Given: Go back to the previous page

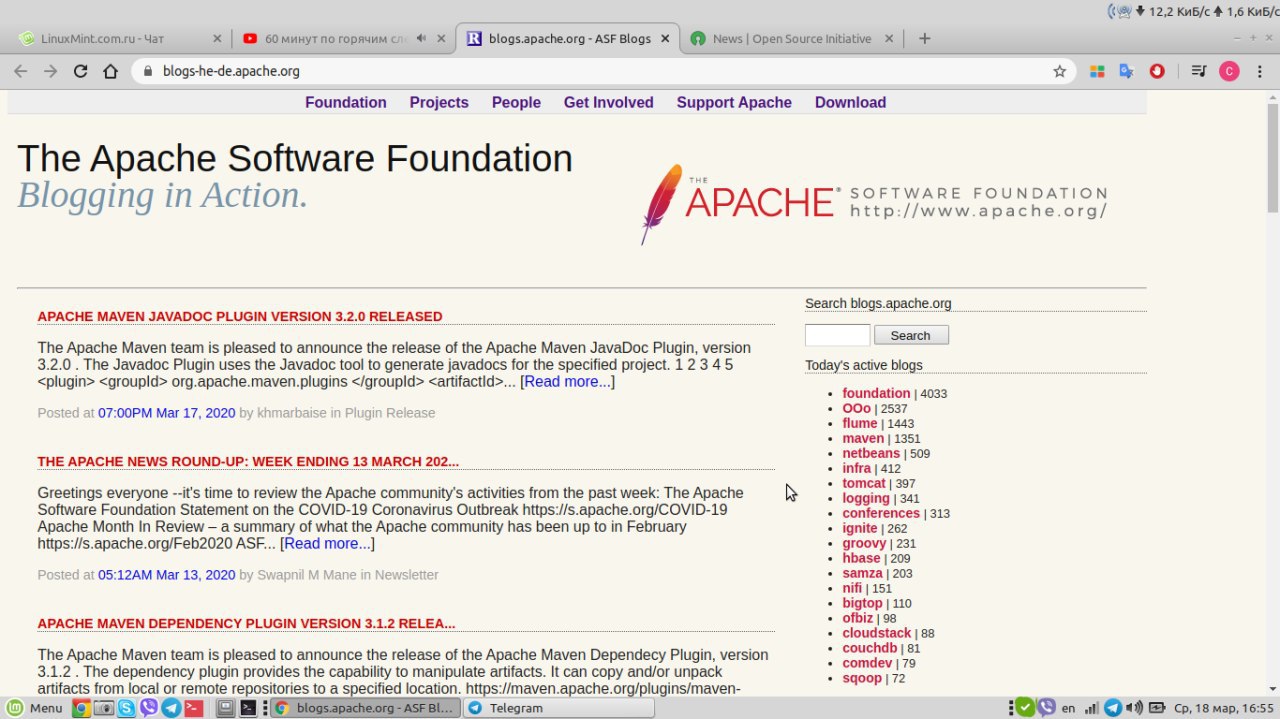Looking at the screenshot, I should [20, 71].
